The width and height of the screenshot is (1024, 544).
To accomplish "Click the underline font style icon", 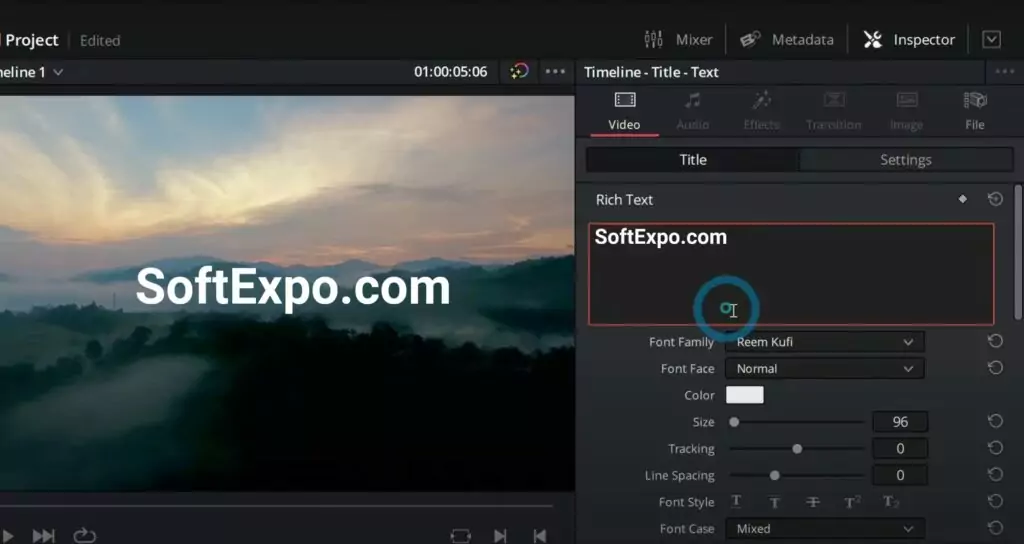I will point(737,502).
